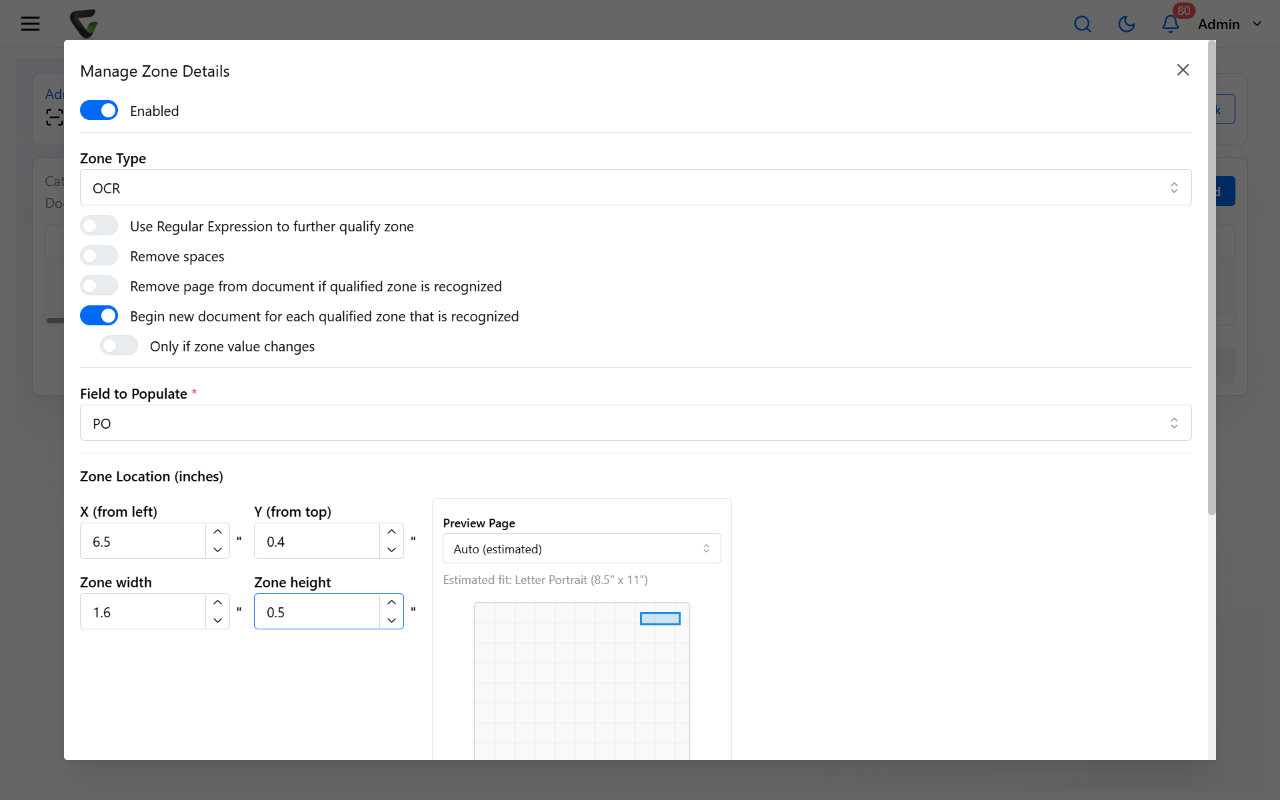1280x800 pixels.
Task: Toggle the Enabled switch
Action: point(99,111)
